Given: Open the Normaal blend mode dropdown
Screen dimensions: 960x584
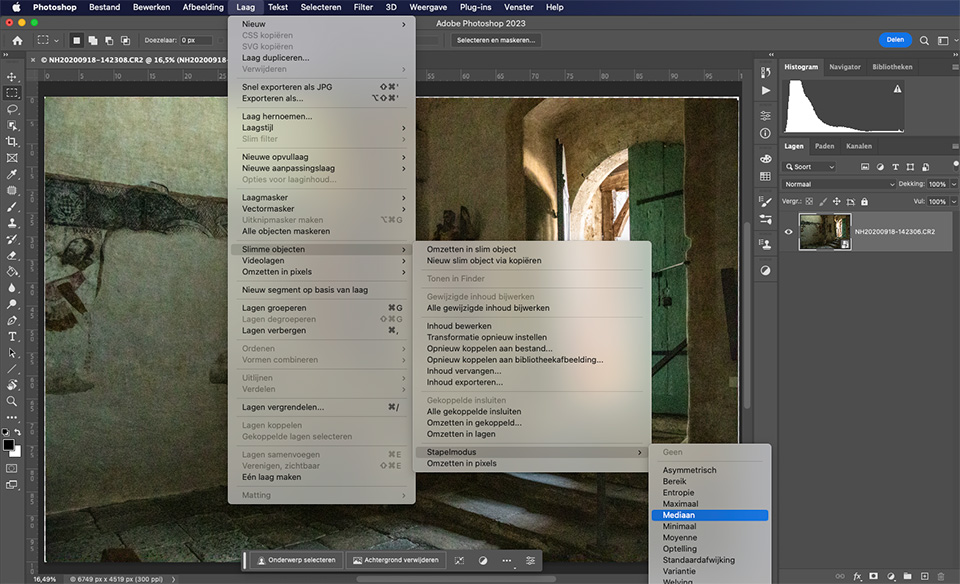Looking at the screenshot, I should [x=839, y=184].
